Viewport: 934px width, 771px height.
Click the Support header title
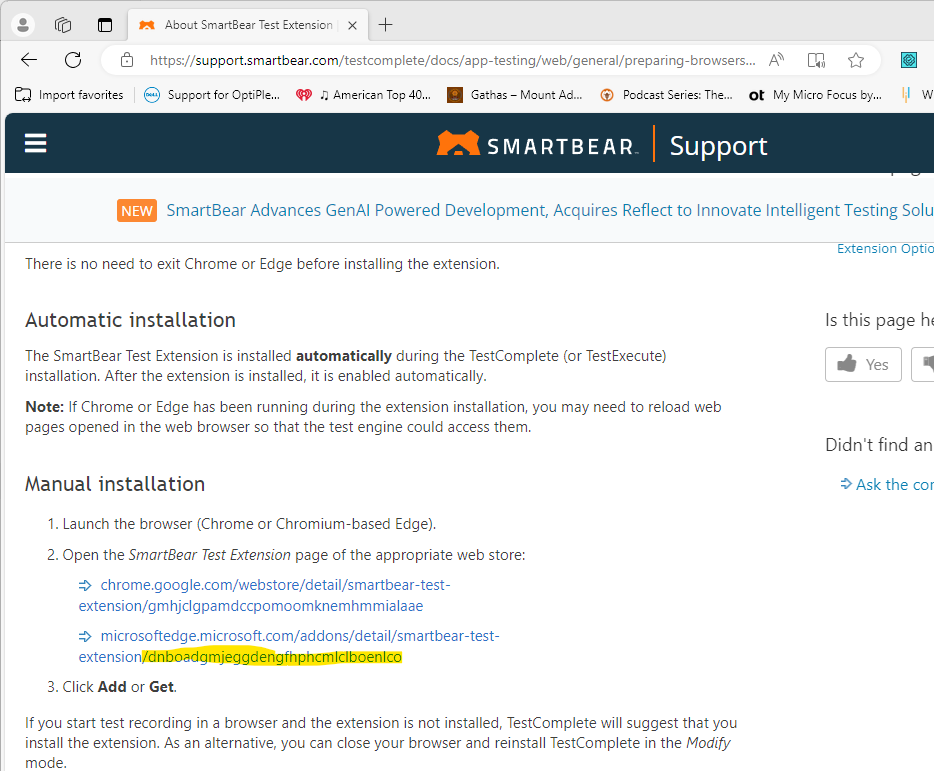718,146
